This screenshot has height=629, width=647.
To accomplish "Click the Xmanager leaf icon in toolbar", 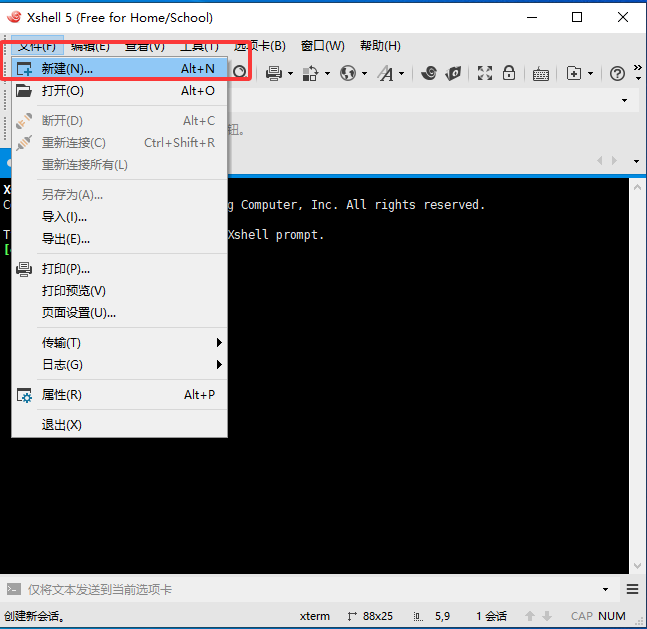I will click(x=453, y=73).
